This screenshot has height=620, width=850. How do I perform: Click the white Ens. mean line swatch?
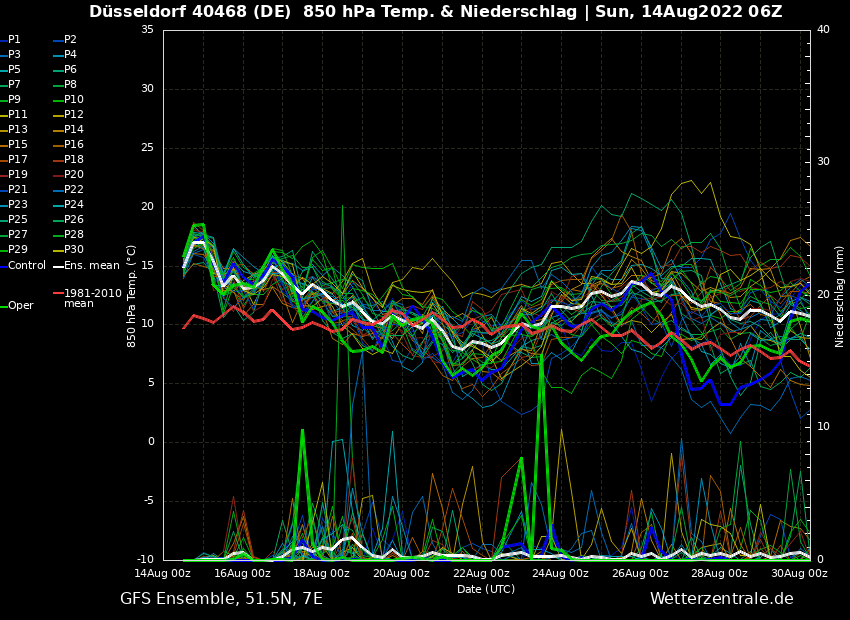tap(58, 266)
